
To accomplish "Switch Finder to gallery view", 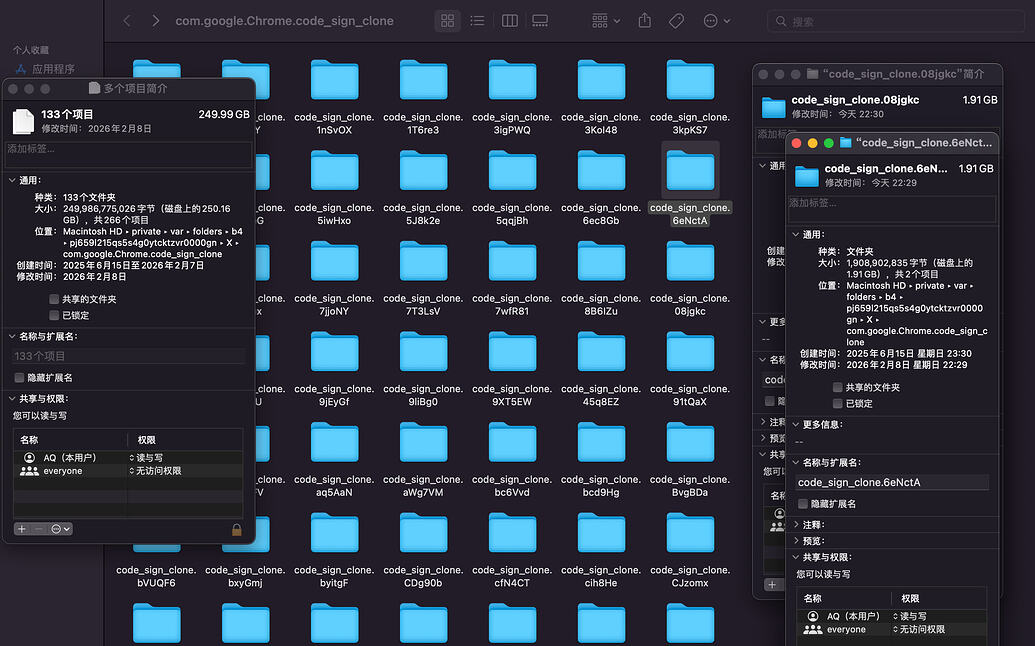I will click(x=540, y=21).
